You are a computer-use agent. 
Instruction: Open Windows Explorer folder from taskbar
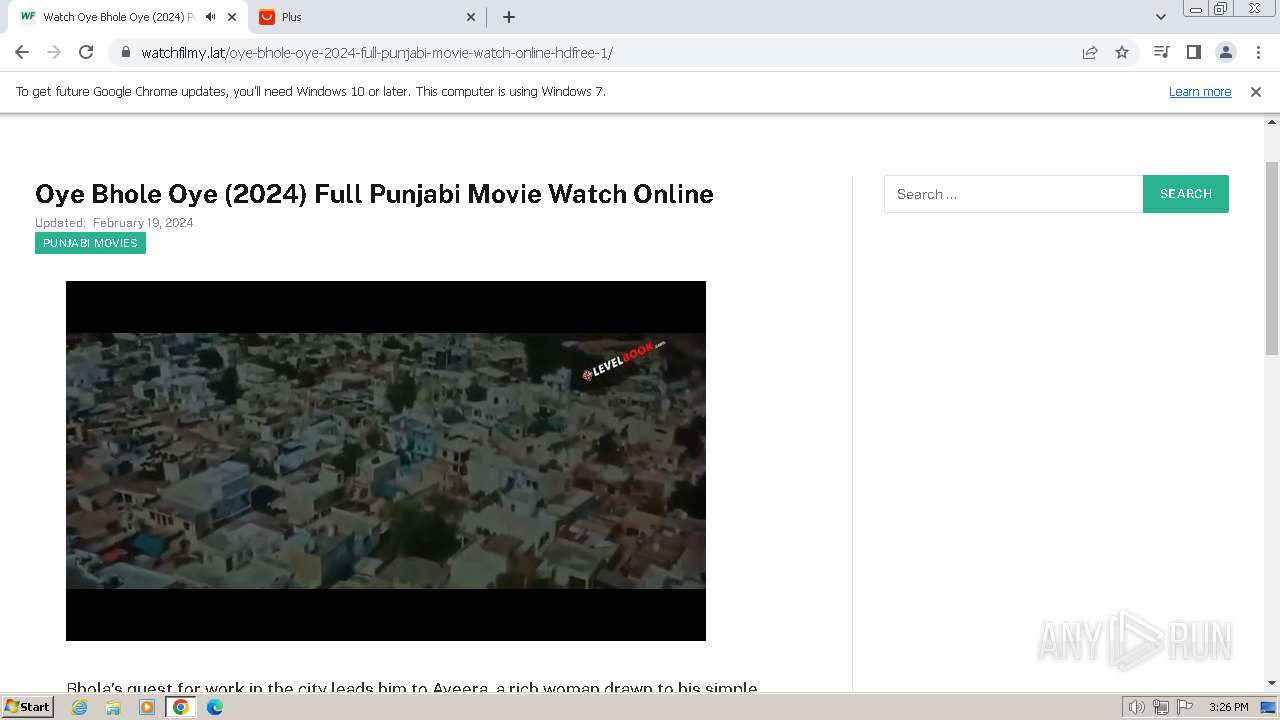pyautogui.click(x=113, y=707)
